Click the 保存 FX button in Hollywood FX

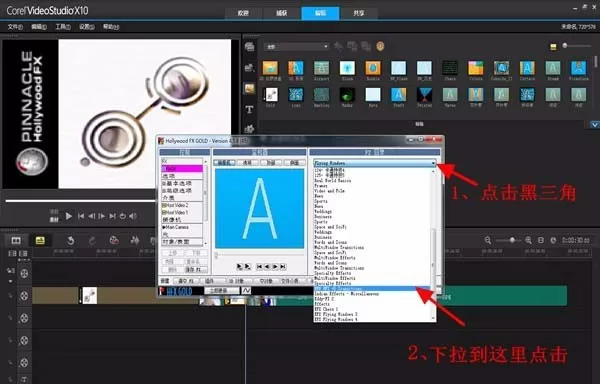[x=196, y=270]
